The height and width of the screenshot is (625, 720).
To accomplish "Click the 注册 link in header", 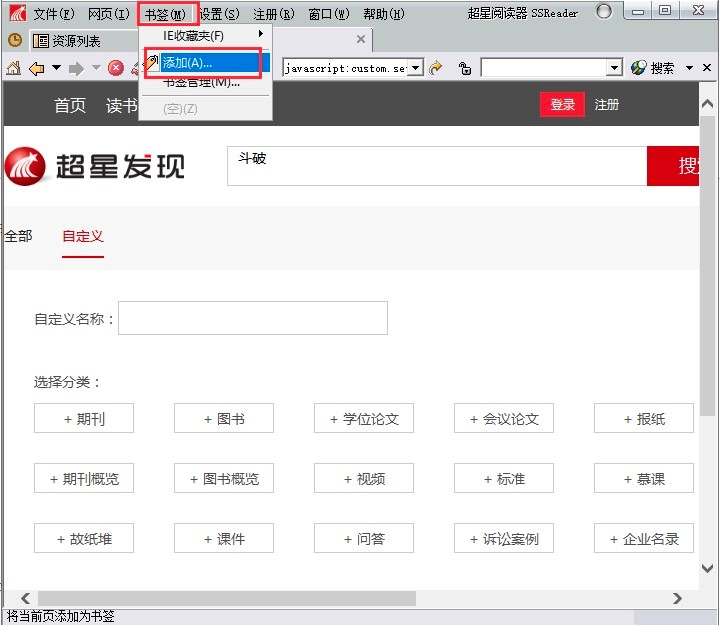I will (x=607, y=105).
